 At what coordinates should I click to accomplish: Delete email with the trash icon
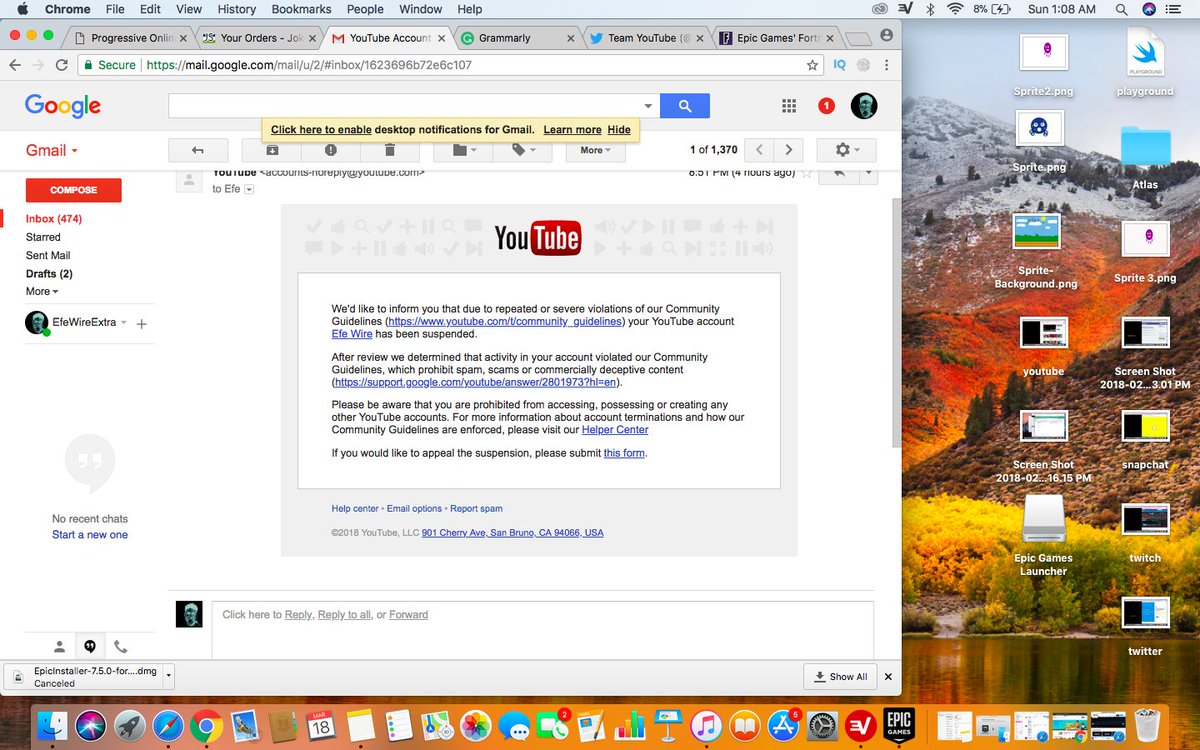tap(389, 150)
